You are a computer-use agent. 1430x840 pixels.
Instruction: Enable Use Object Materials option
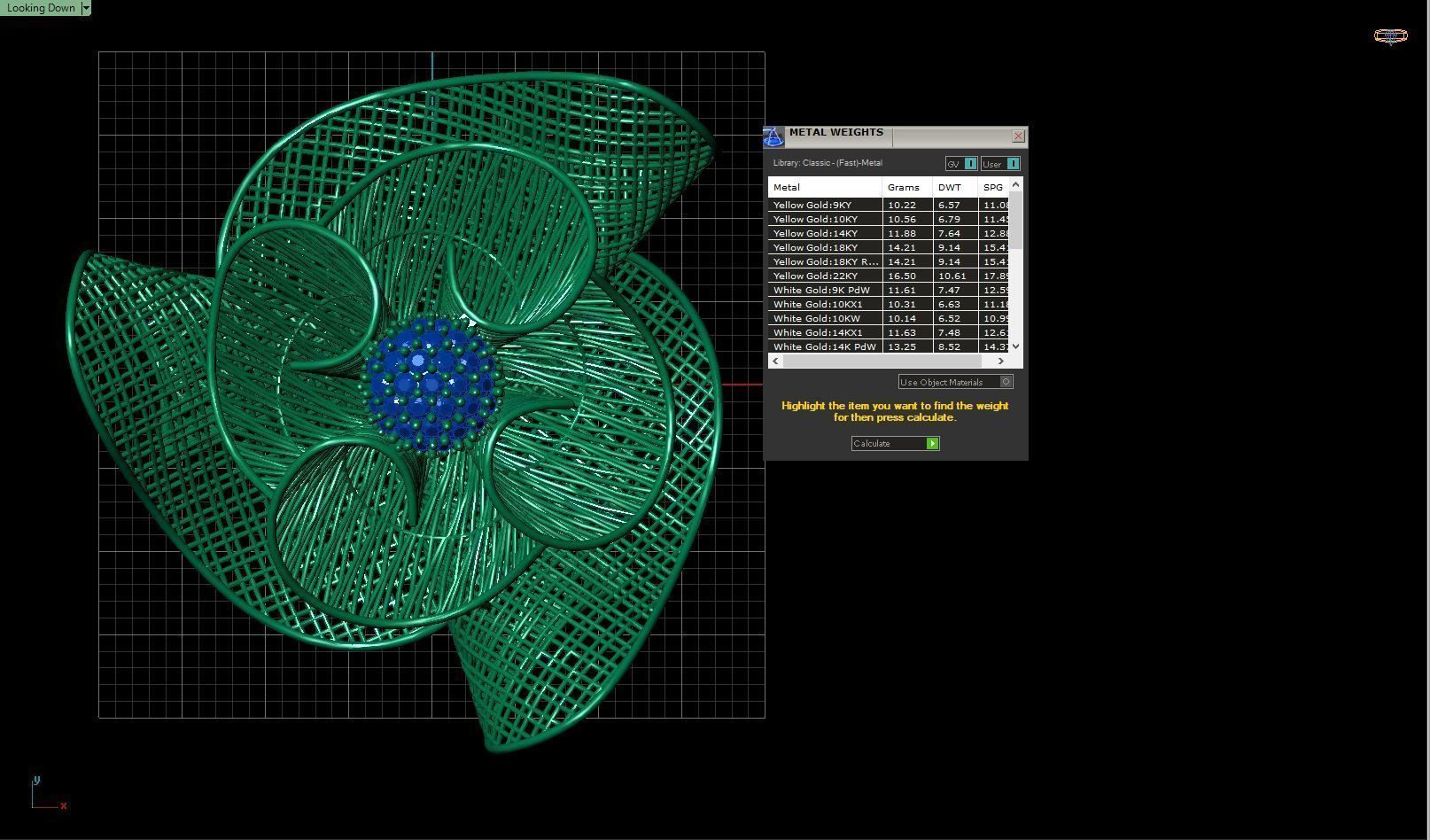point(955,382)
